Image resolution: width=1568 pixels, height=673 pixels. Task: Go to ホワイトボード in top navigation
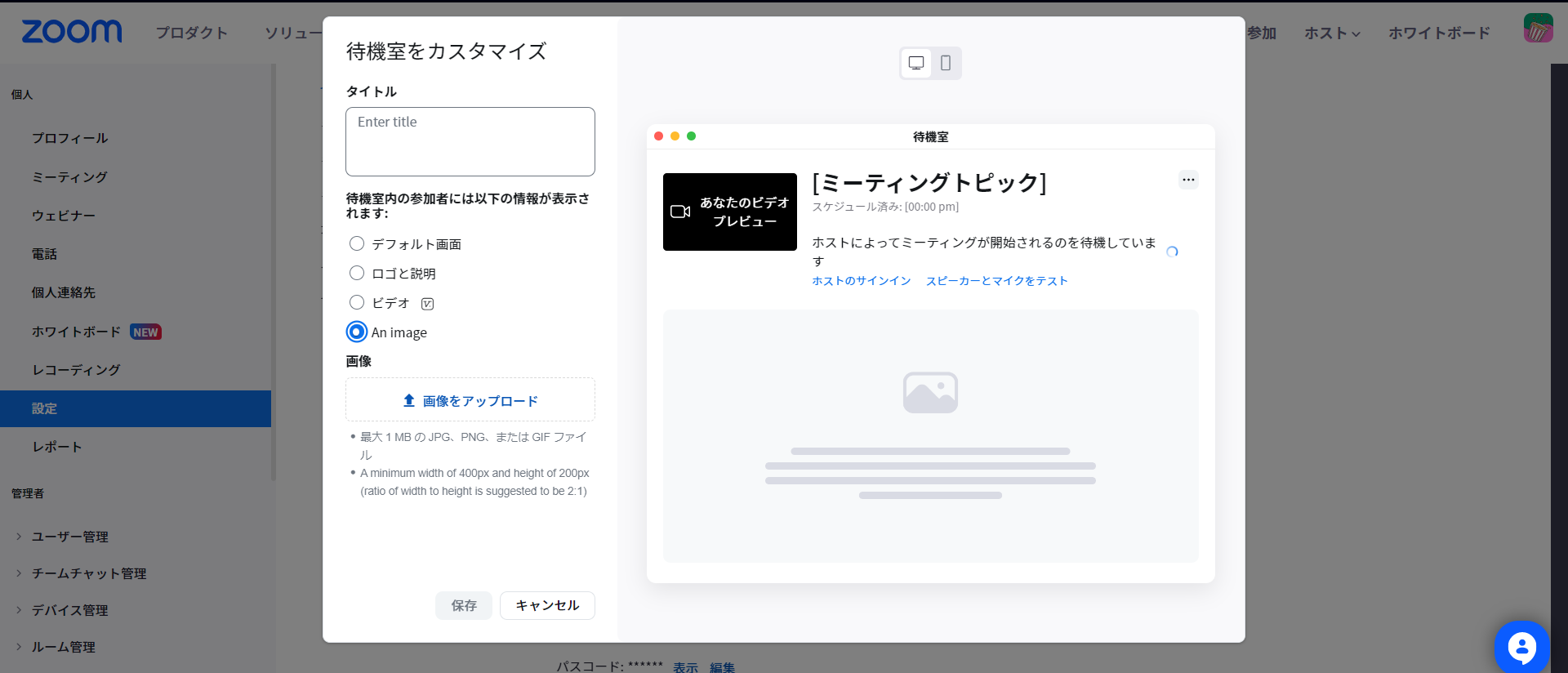(1439, 33)
